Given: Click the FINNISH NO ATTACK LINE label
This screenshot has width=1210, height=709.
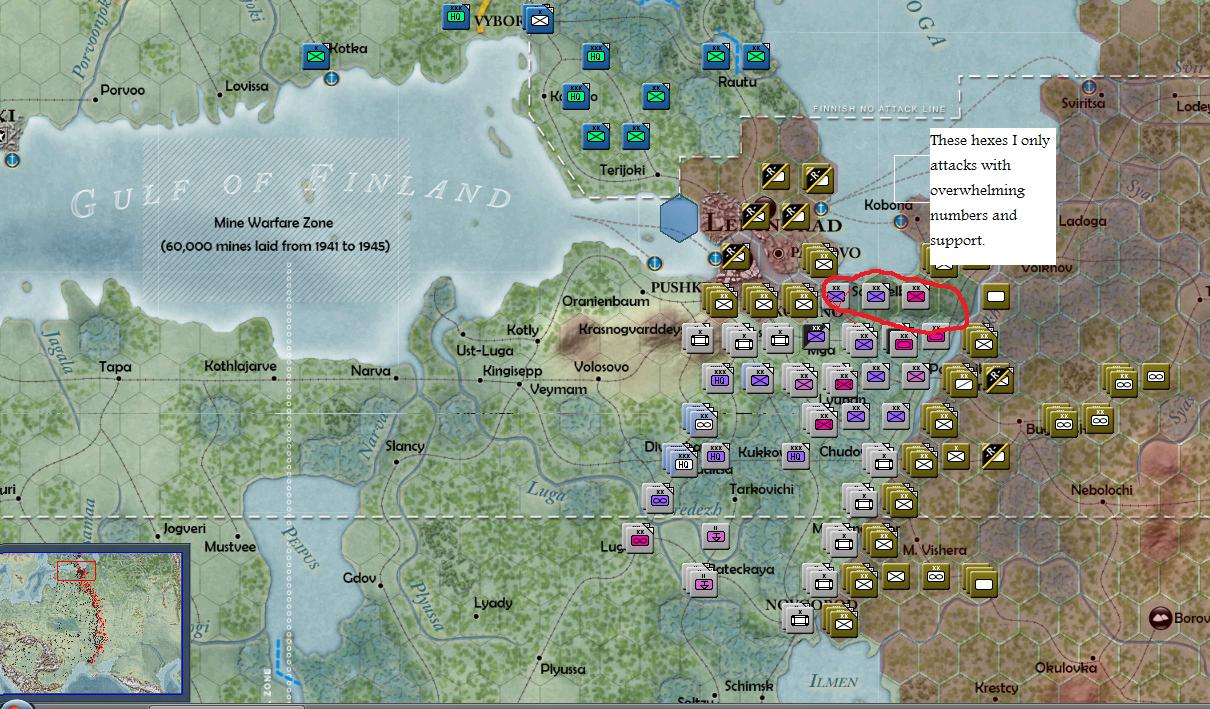Looking at the screenshot, I should [879, 108].
